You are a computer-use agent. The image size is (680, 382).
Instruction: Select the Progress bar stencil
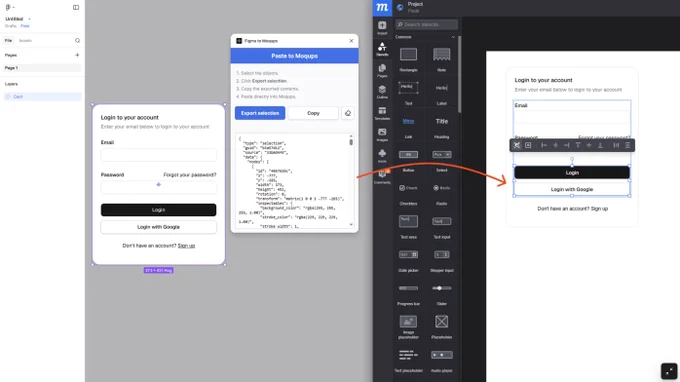click(409, 288)
